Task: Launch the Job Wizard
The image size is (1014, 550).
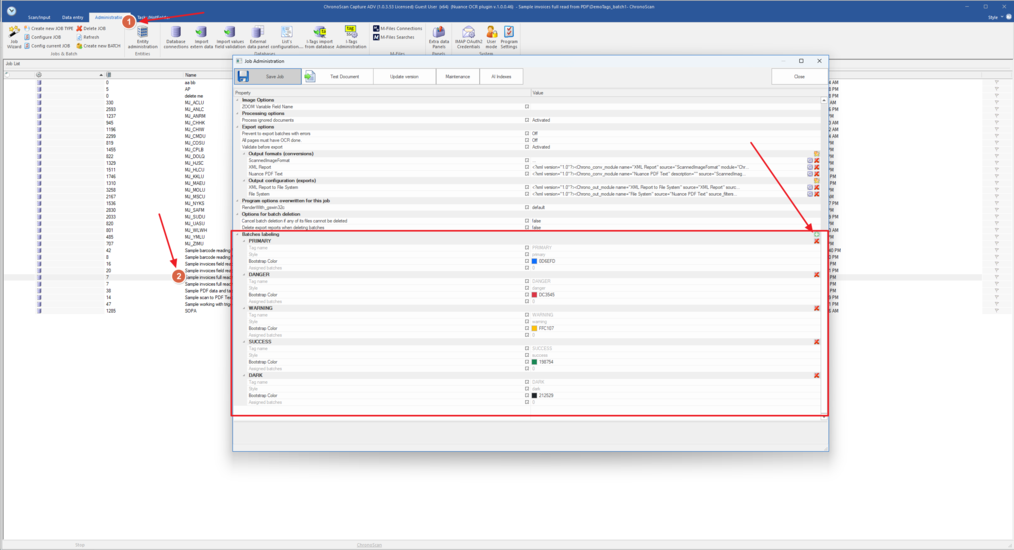Action: click(14, 37)
